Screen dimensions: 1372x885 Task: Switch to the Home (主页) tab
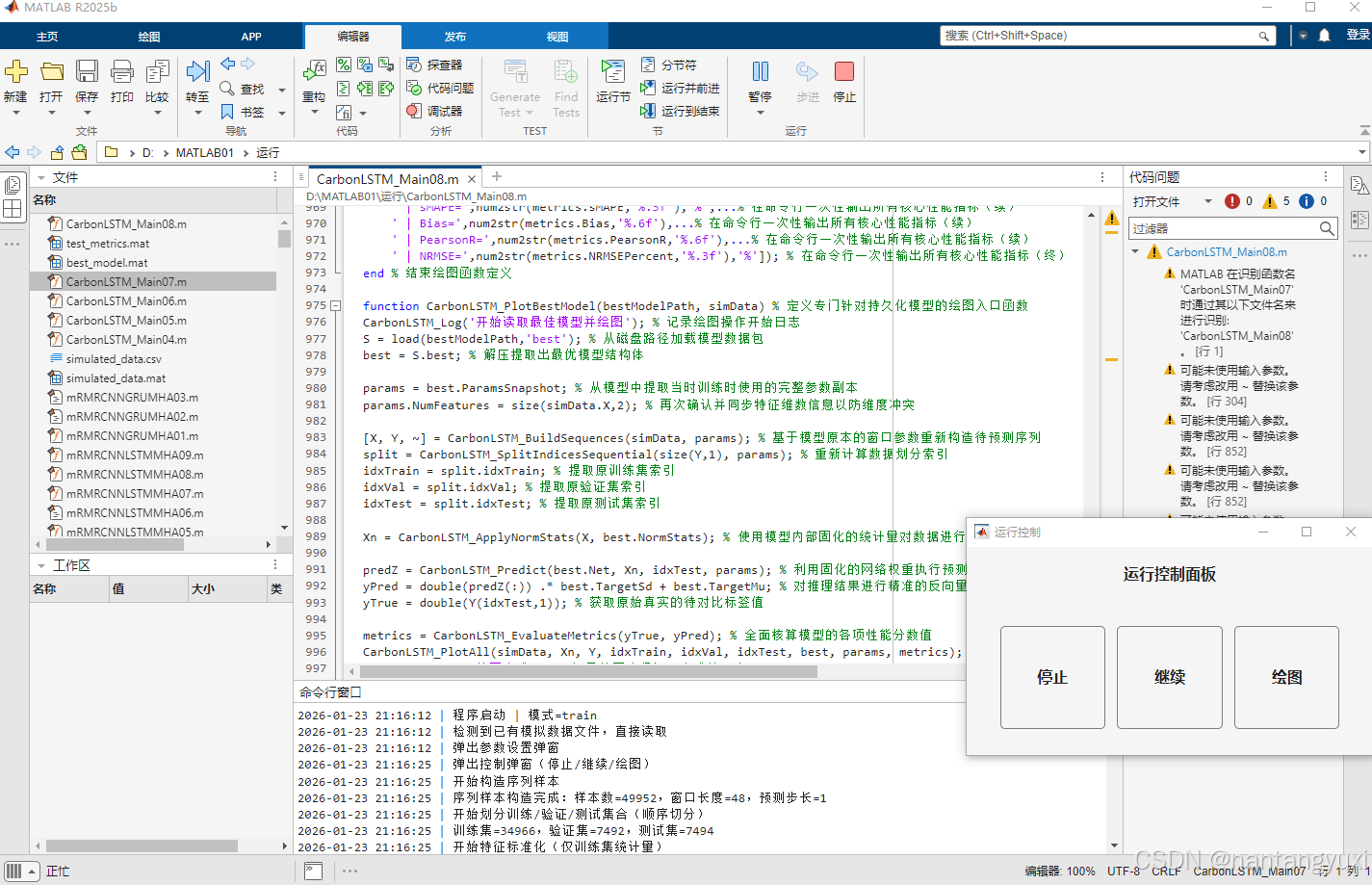point(47,37)
